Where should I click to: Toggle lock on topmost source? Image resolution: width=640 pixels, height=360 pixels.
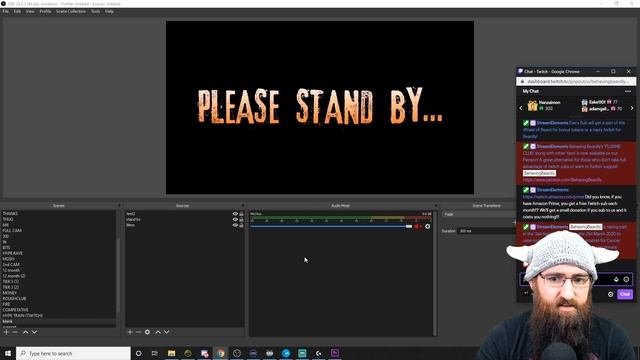click(x=241, y=214)
